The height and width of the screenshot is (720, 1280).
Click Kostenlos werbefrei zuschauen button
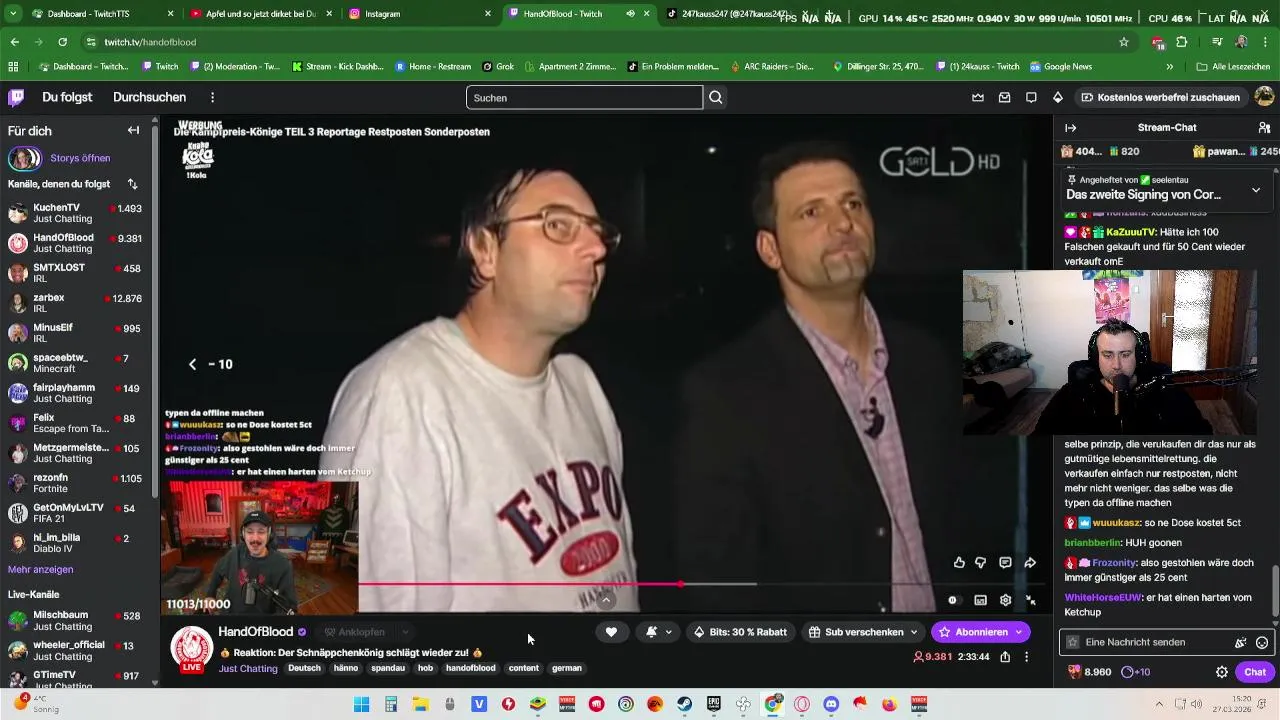coord(1160,97)
